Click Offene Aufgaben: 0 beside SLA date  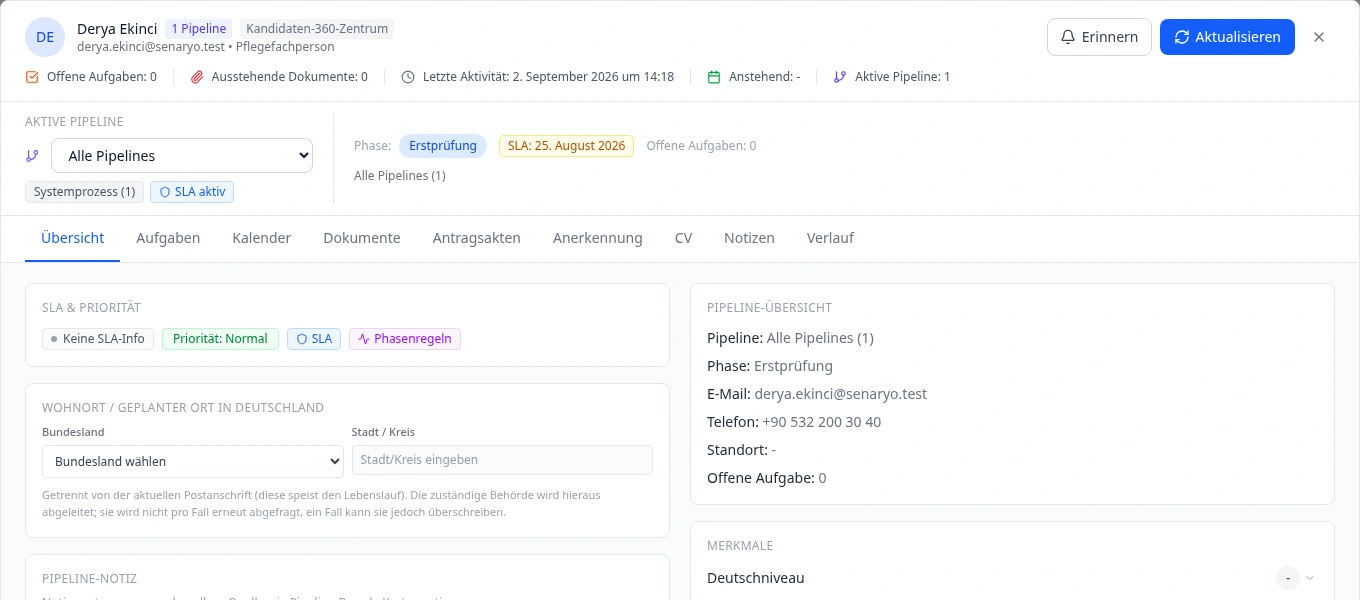click(701, 146)
